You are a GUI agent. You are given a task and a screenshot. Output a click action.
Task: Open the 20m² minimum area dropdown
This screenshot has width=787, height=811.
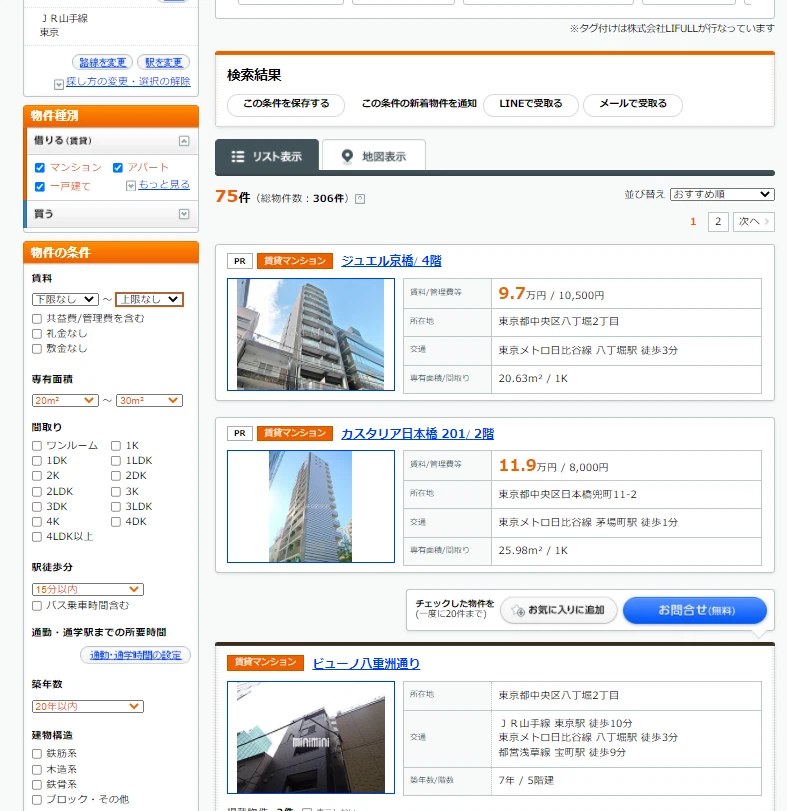(x=65, y=400)
